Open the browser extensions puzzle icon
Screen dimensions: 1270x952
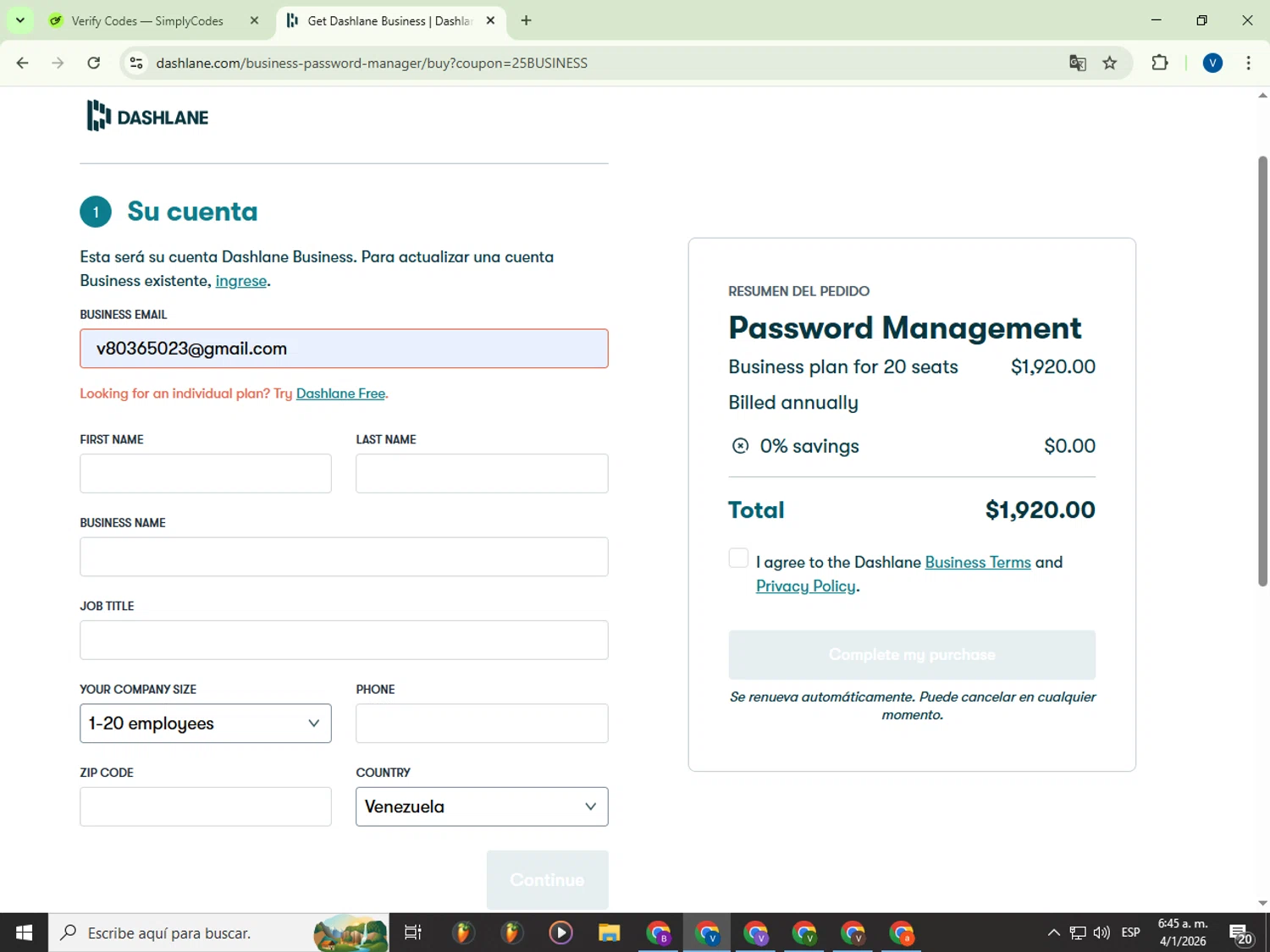(1159, 63)
